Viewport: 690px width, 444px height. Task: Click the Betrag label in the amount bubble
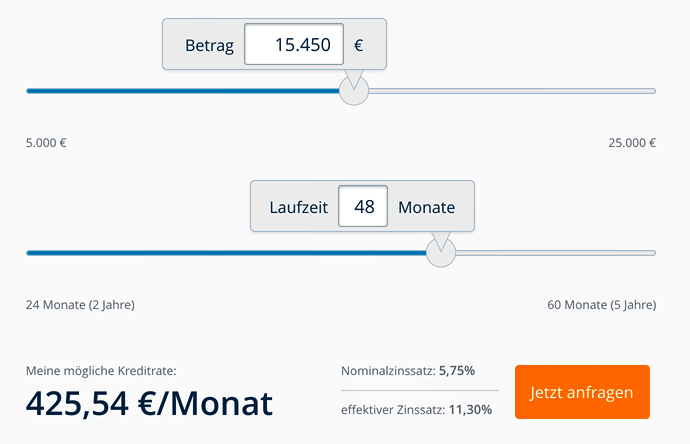pyautogui.click(x=209, y=45)
